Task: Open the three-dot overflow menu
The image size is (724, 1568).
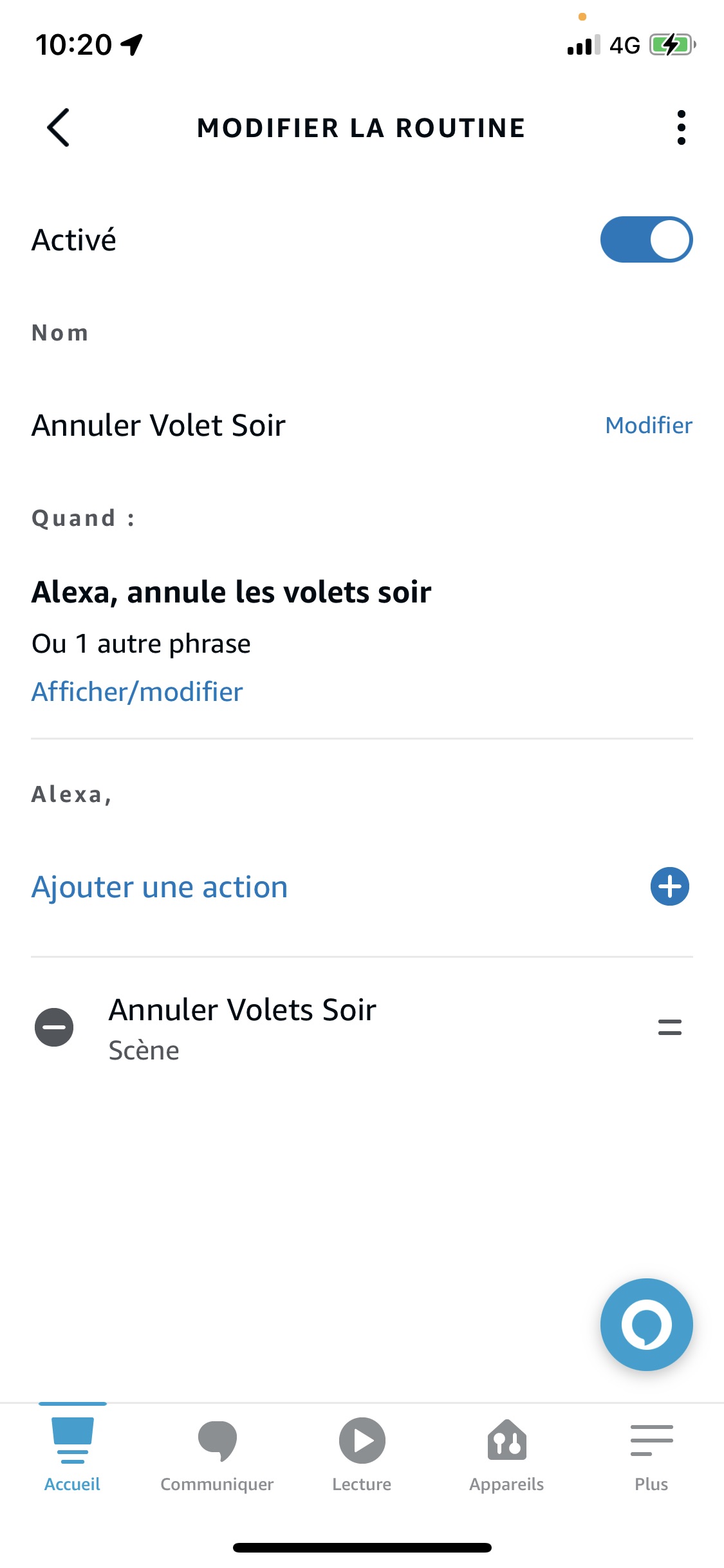Action: [x=681, y=127]
